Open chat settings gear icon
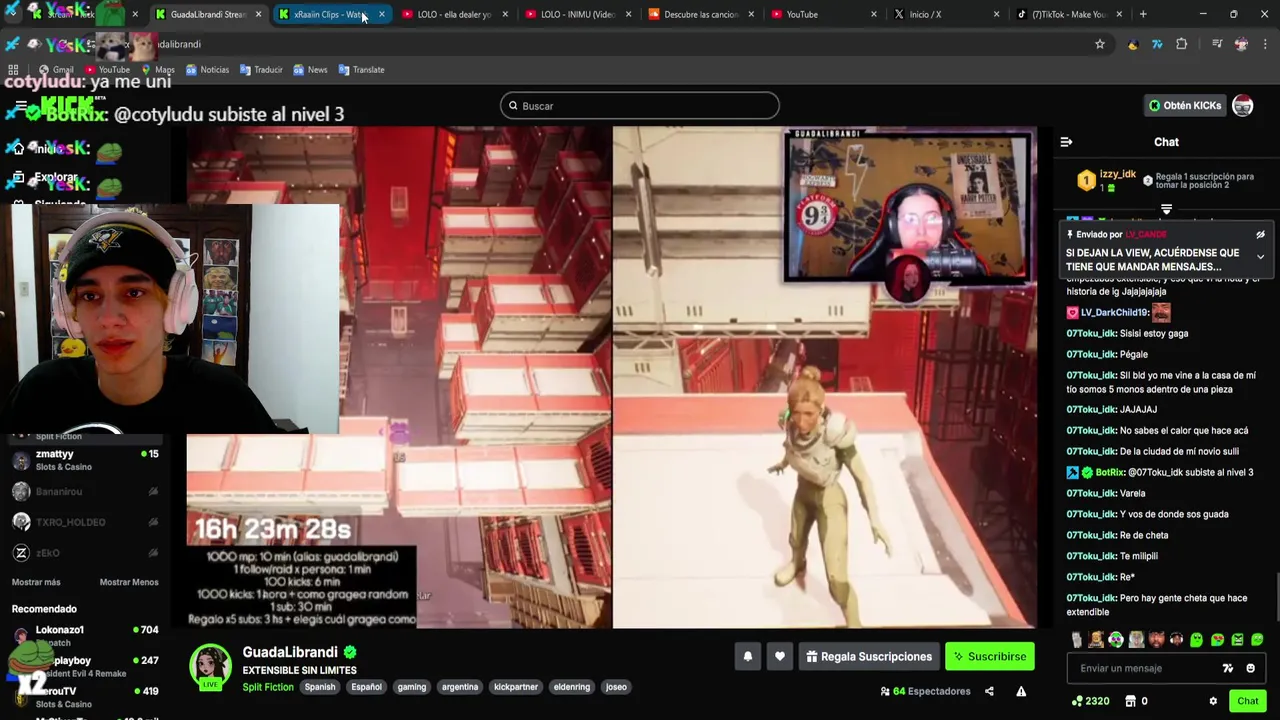1280x720 pixels. pos(1213,701)
